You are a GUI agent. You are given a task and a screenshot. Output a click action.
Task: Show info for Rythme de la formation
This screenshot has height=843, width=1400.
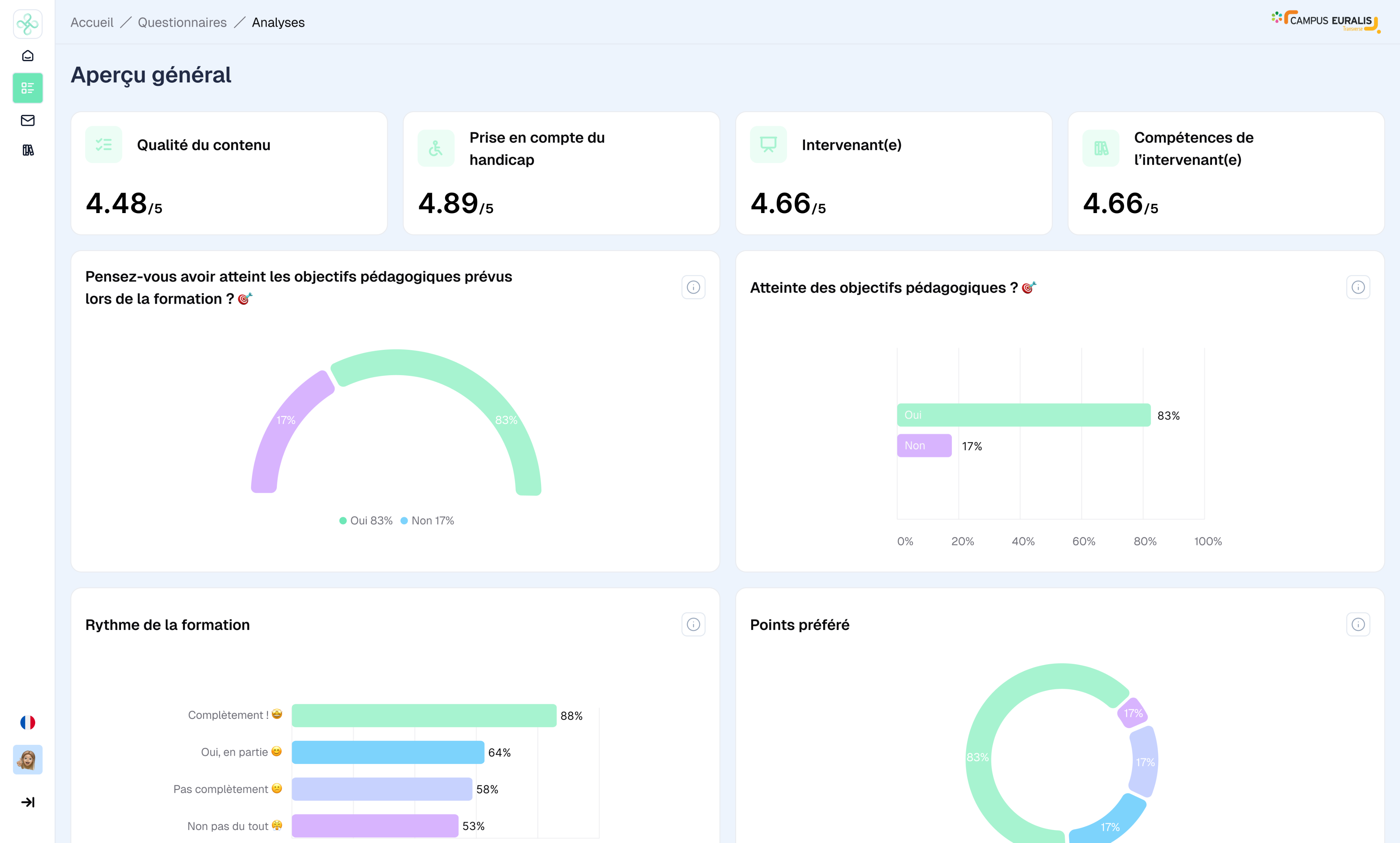click(x=693, y=624)
